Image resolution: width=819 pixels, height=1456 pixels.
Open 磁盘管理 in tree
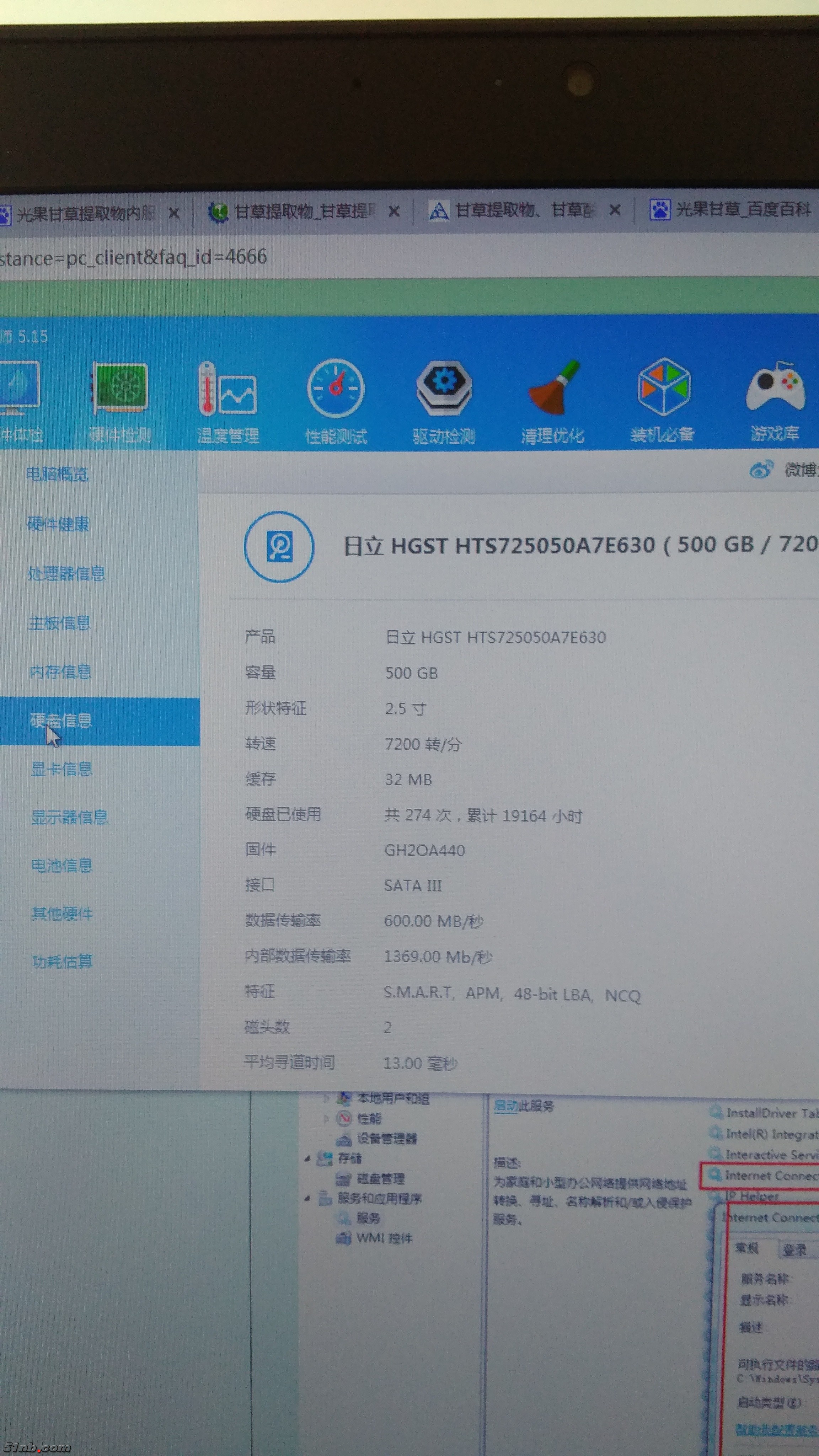point(380,1178)
